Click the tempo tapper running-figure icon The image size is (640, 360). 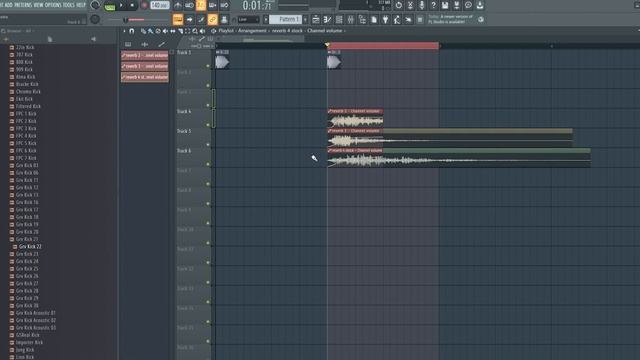[x=397, y=19]
